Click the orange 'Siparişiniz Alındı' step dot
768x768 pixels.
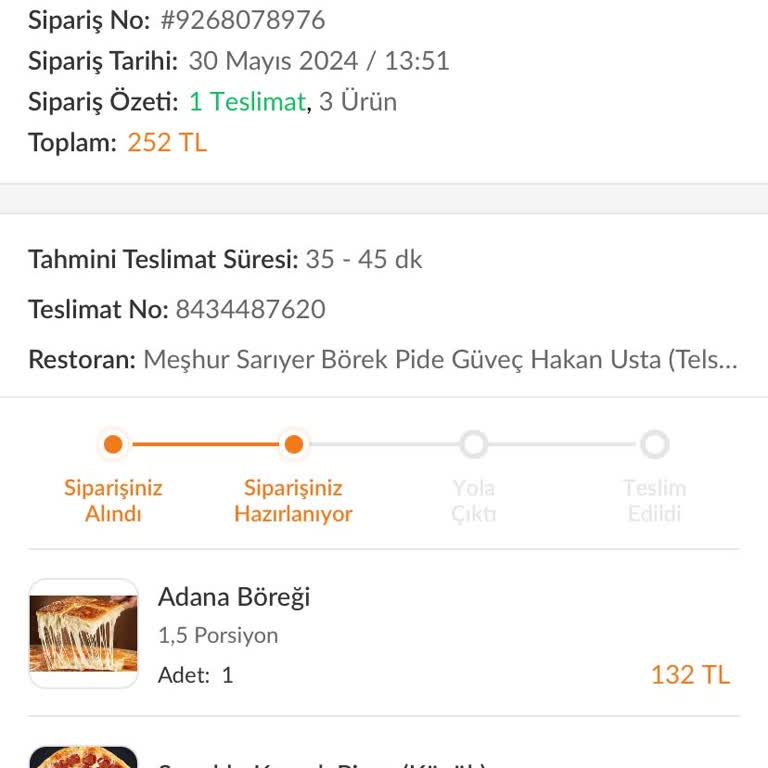click(x=113, y=444)
